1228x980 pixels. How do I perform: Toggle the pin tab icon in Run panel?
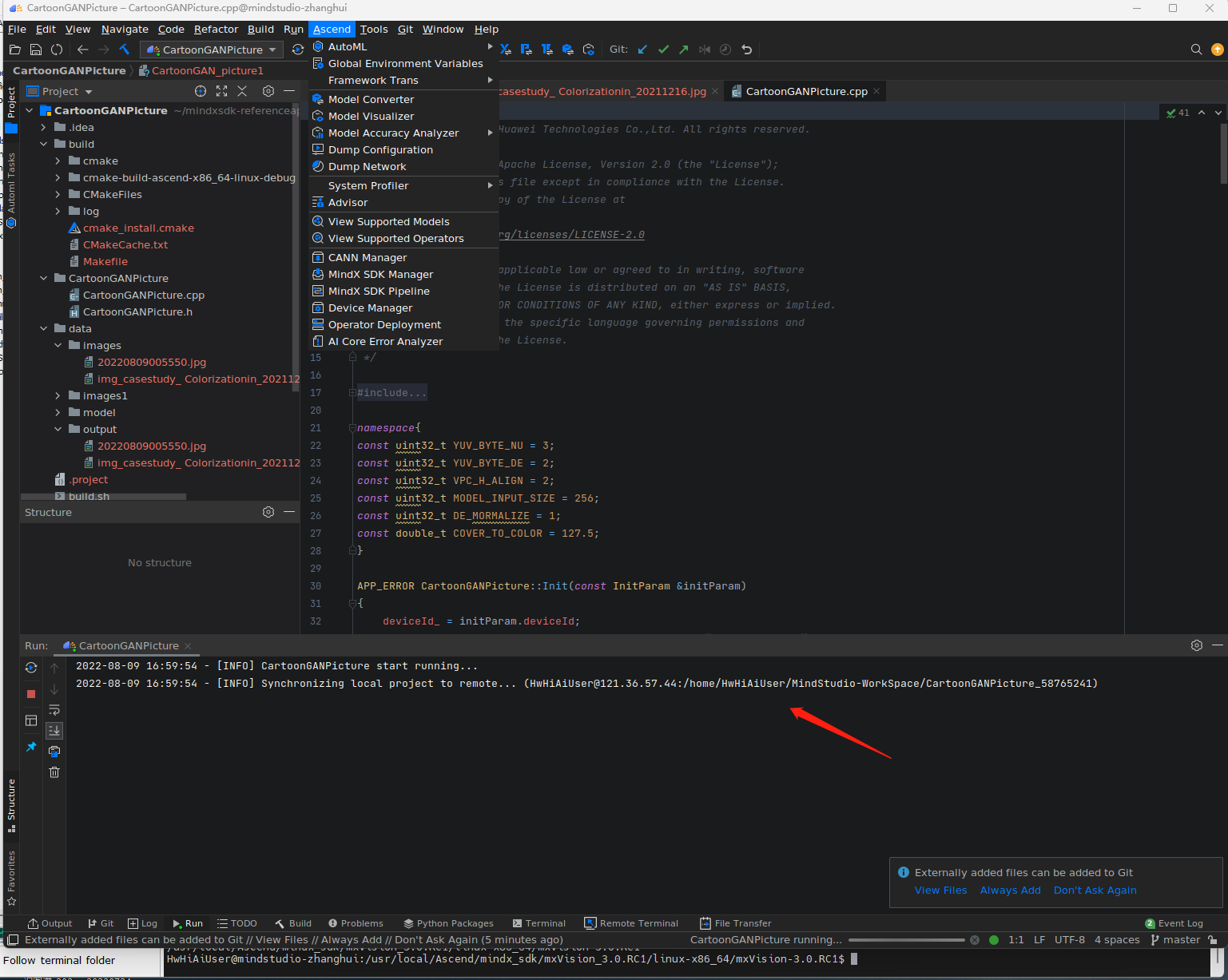tap(31, 747)
